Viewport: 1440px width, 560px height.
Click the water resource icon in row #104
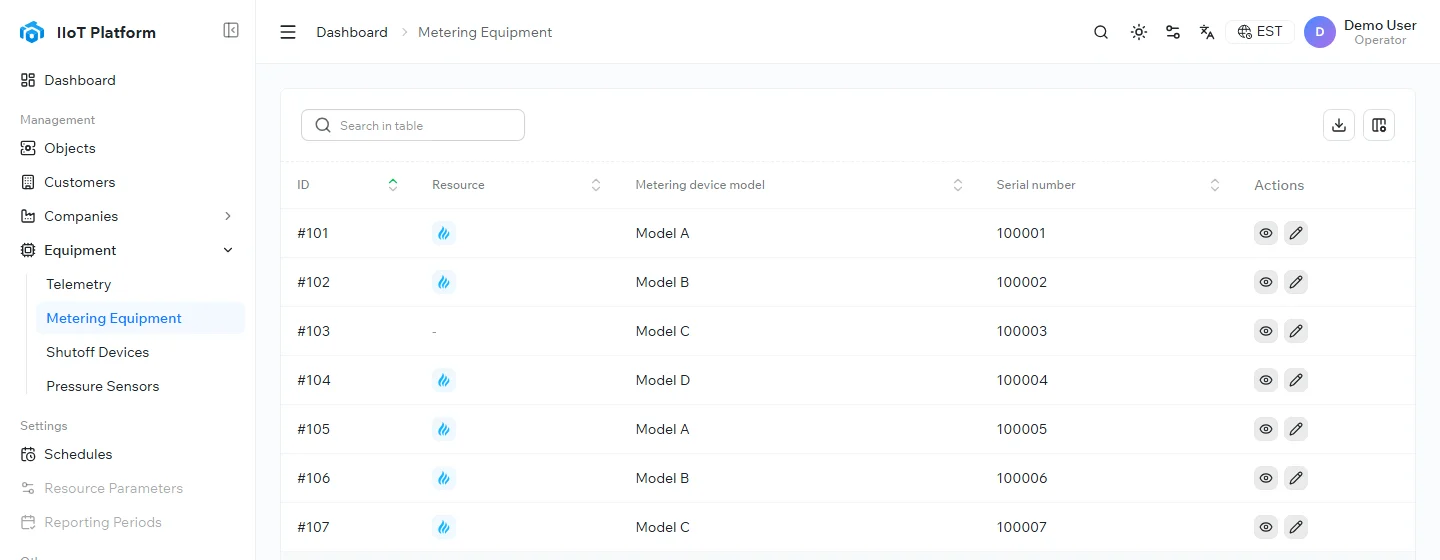coord(444,380)
